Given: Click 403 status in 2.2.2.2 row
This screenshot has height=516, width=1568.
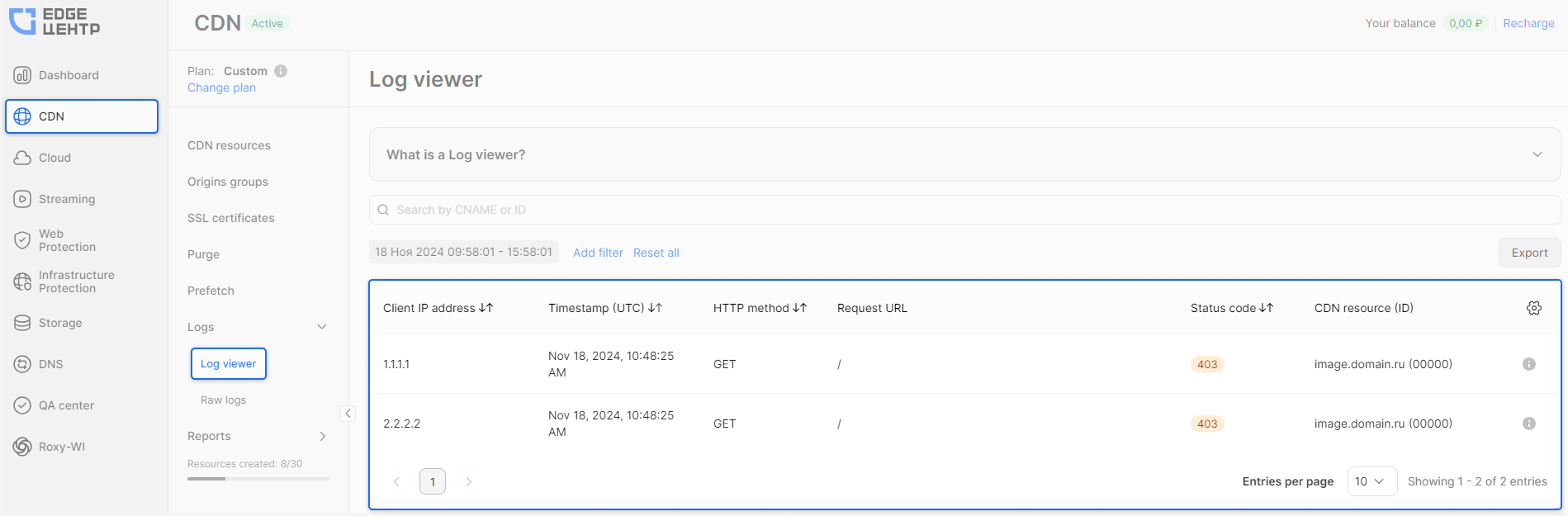Looking at the screenshot, I should click(1207, 424).
